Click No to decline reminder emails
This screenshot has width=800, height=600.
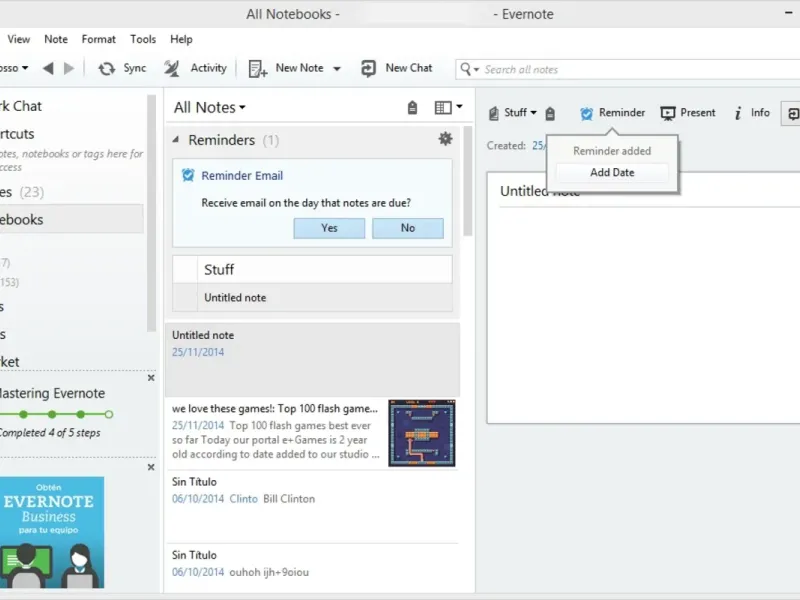[x=408, y=228]
